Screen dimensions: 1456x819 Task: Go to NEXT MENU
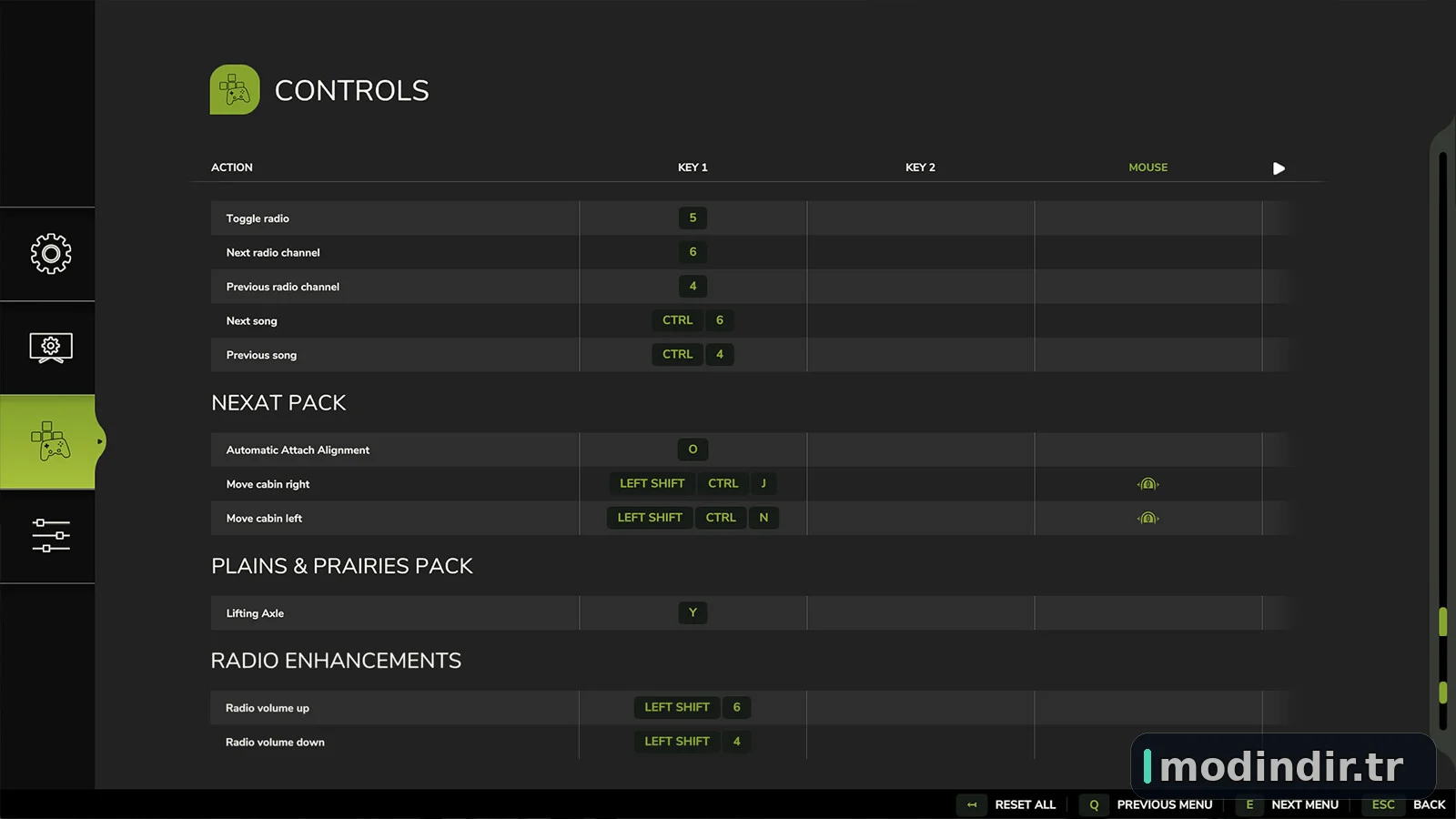coord(1305,804)
